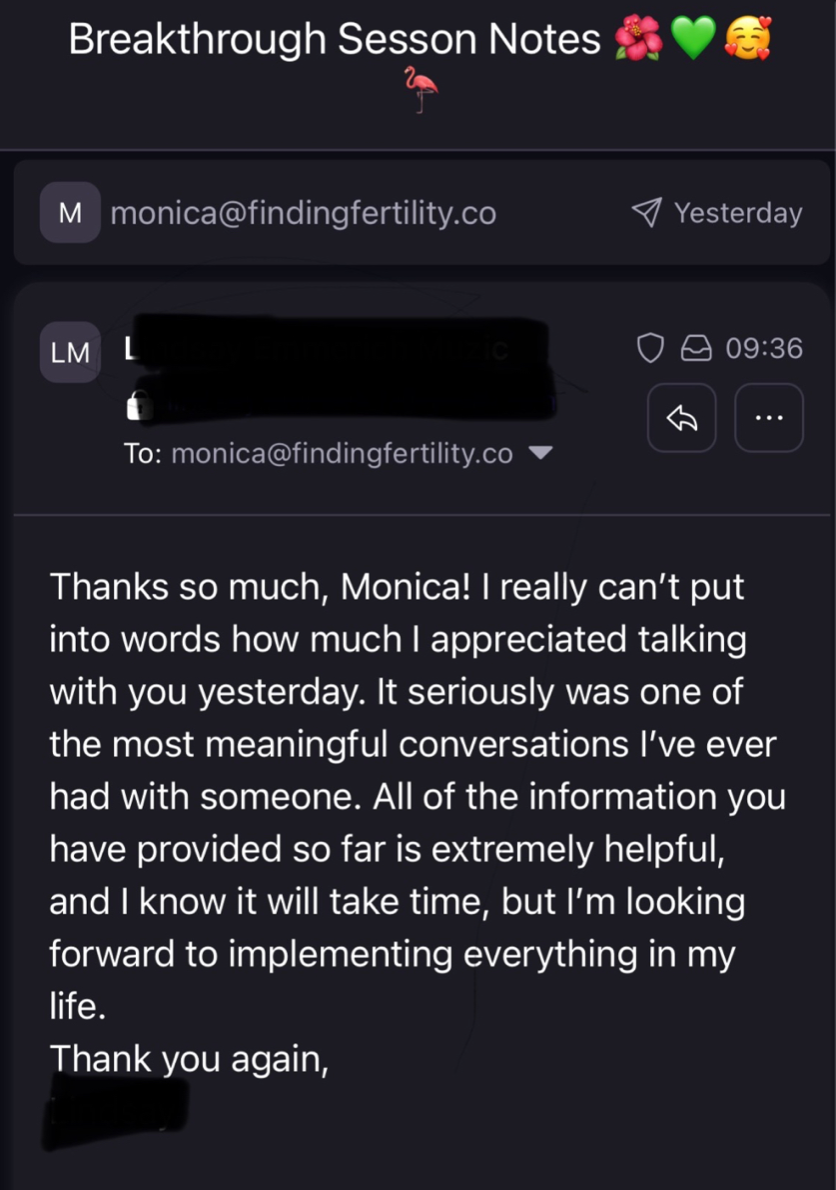Click the LM sender avatar
This screenshot has height=1190, width=836.
pyautogui.click(x=69, y=352)
